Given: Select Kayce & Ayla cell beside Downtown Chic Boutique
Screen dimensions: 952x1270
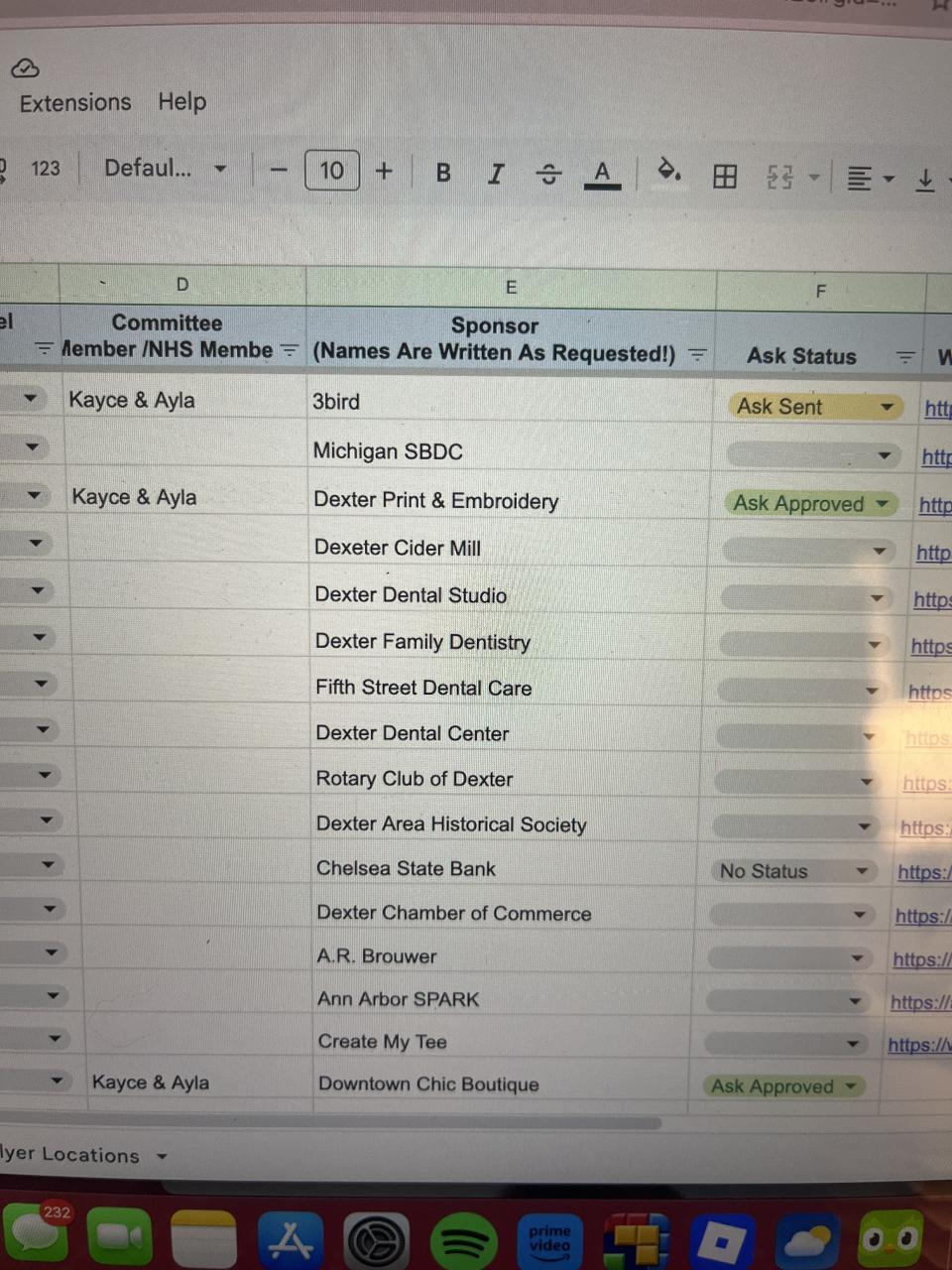Looking at the screenshot, I should (x=197, y=1081).
